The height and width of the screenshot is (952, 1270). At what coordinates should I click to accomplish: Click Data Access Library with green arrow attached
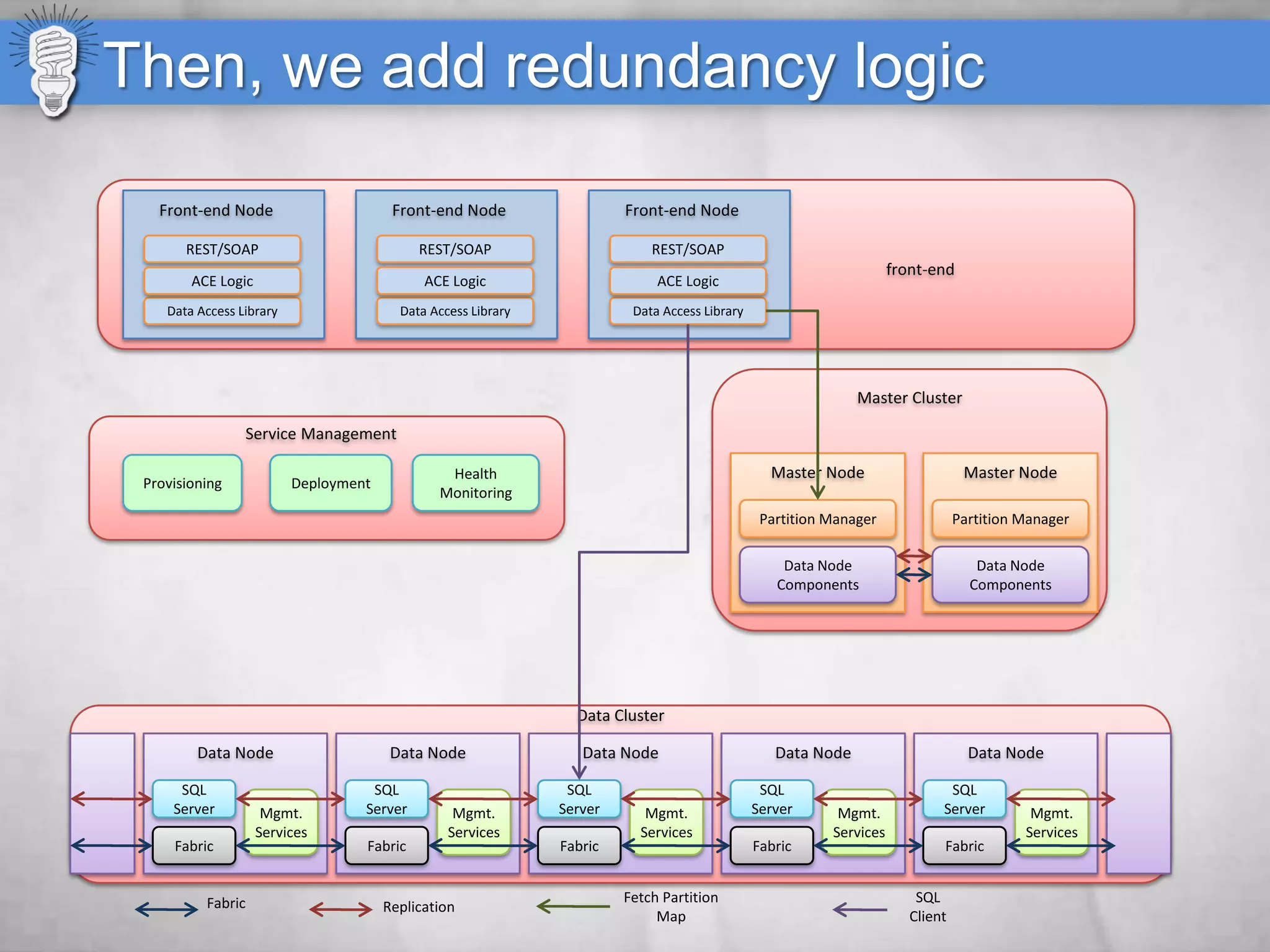(688, 311)
